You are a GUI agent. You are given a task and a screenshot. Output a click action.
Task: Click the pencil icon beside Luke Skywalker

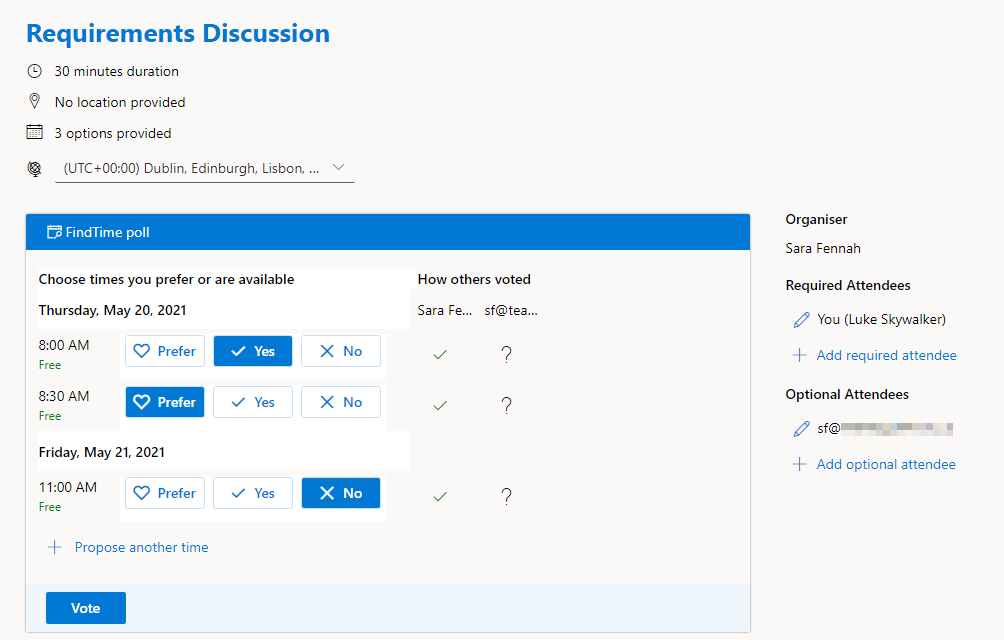(801, 320)
